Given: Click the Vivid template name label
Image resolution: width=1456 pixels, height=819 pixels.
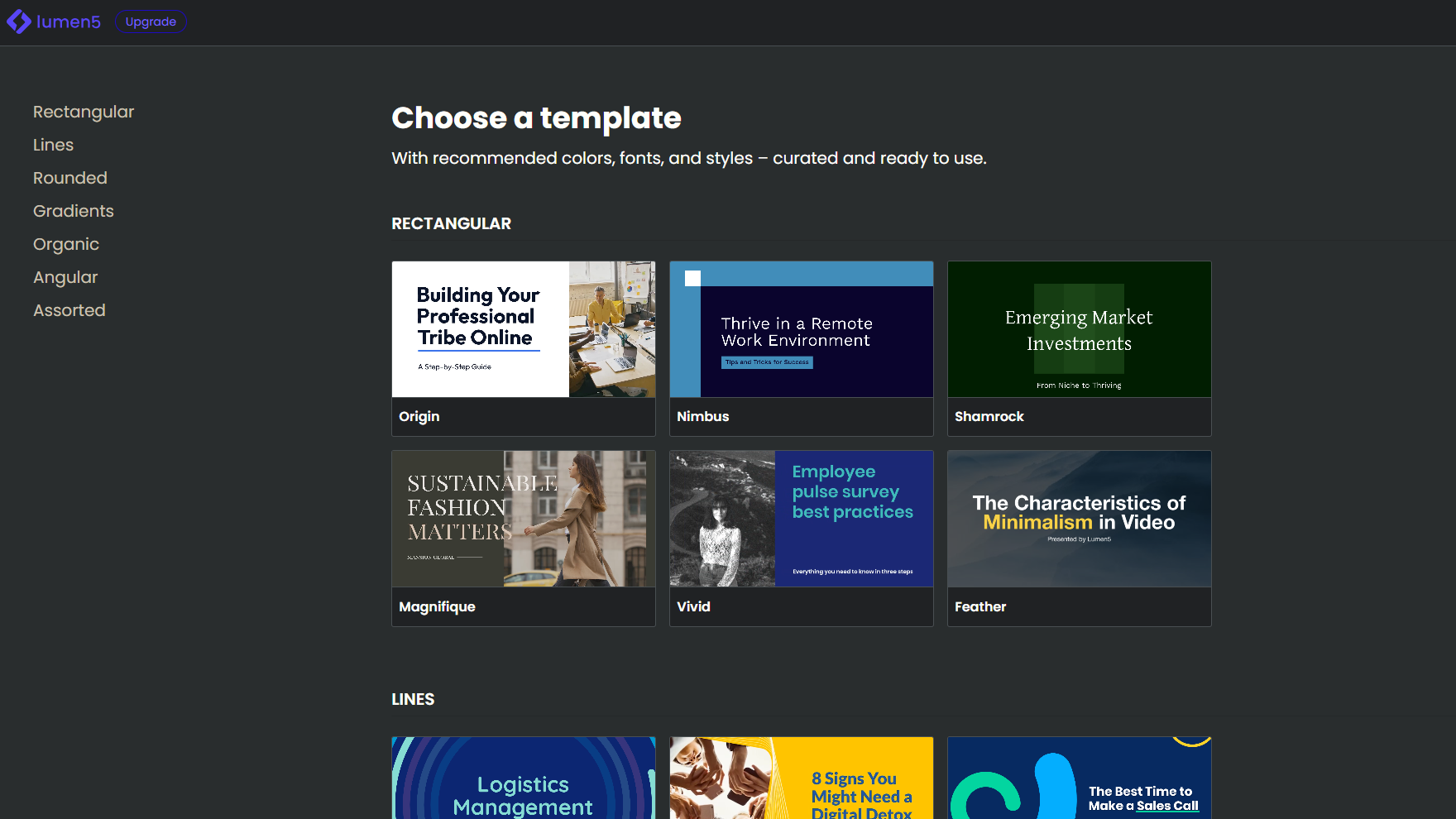Looking at the screenshot, I should pos(693,606).
